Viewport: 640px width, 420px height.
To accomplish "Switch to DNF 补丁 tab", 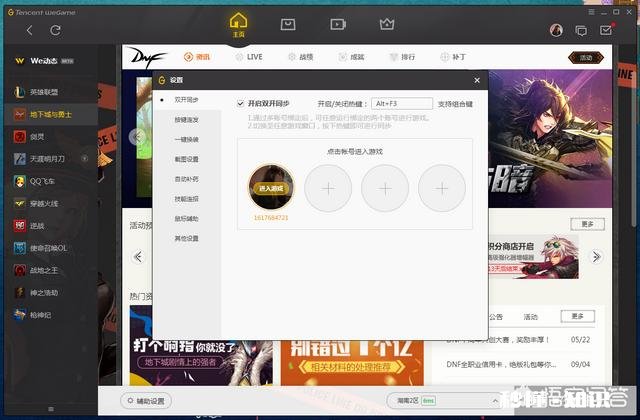I will [x=453, y=57].
